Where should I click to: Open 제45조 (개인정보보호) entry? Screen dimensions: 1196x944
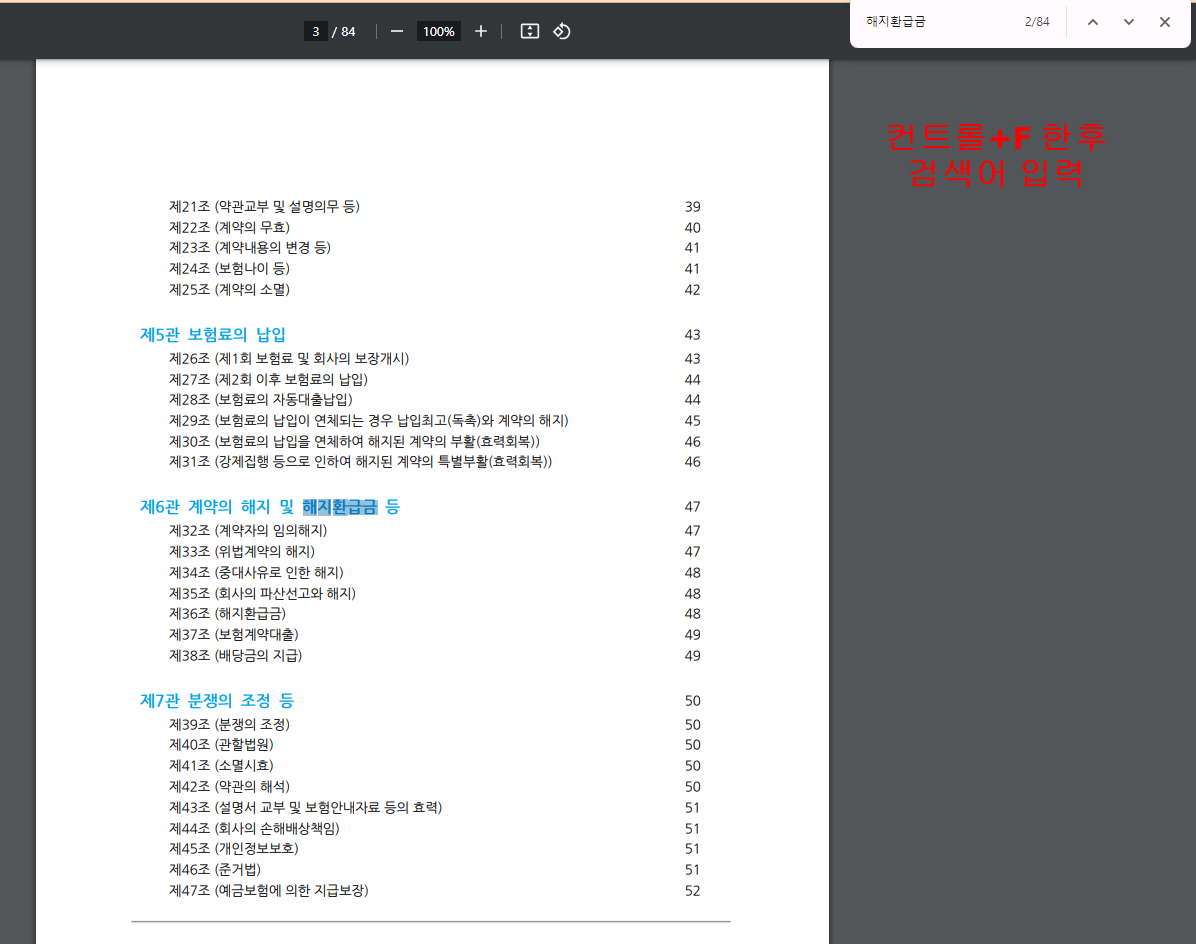tap(233, 848)
